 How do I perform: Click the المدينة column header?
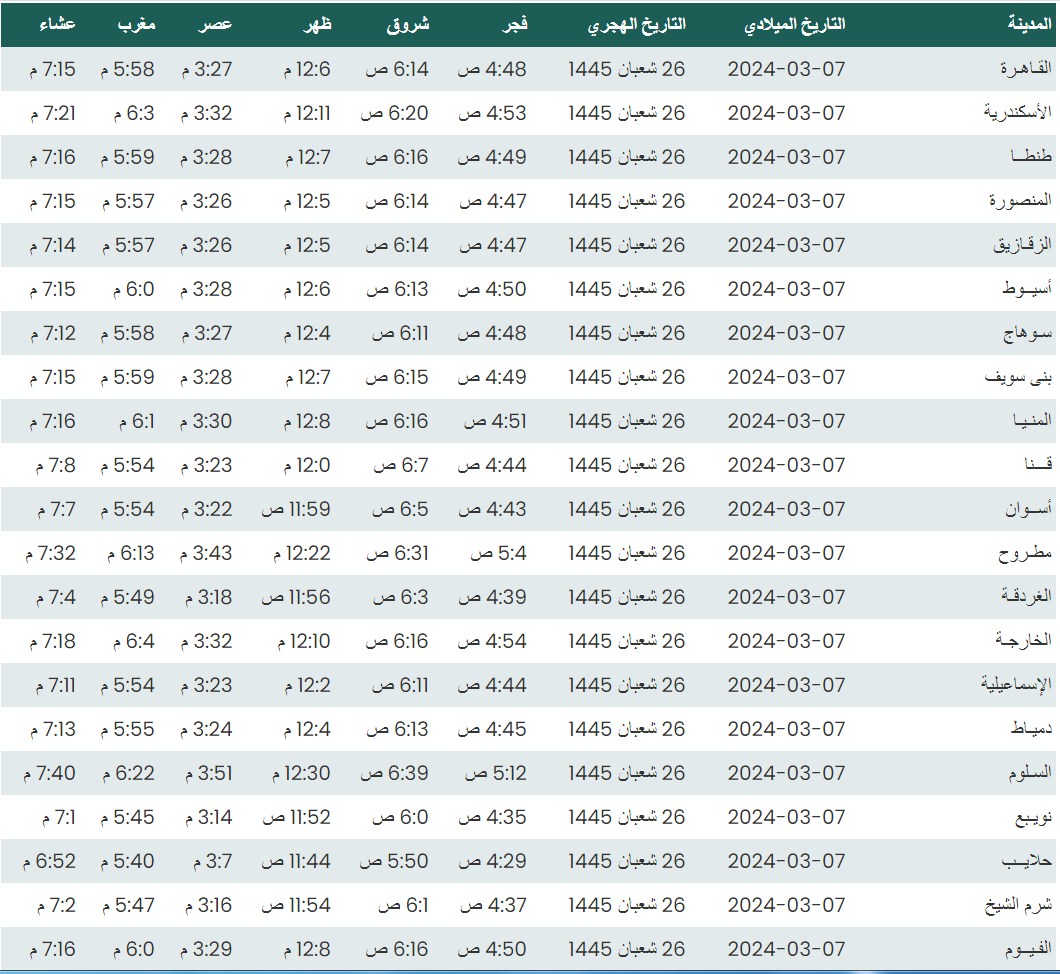[1030, 25]
